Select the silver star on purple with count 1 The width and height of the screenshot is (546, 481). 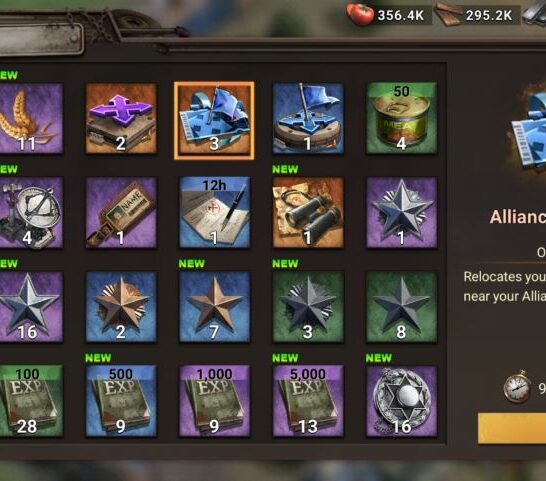401,213
